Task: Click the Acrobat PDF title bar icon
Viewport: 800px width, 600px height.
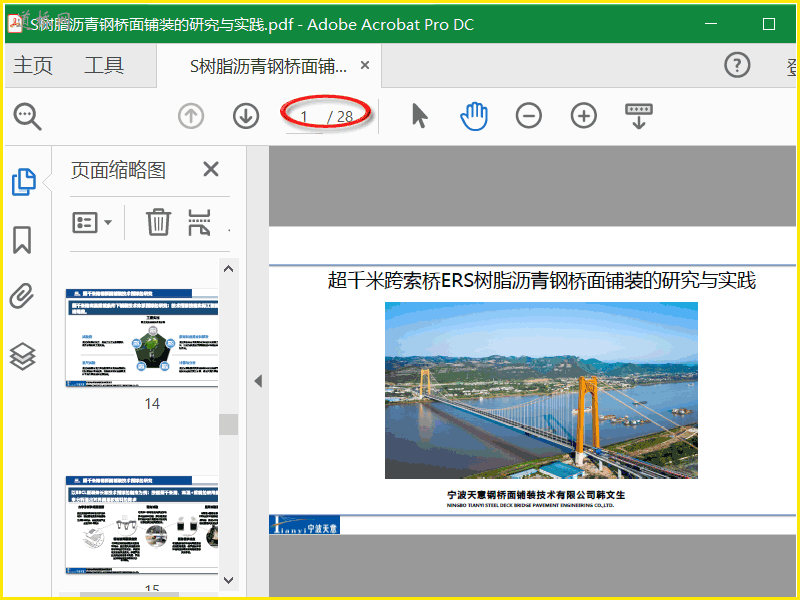Action: [x=15, y=23]
